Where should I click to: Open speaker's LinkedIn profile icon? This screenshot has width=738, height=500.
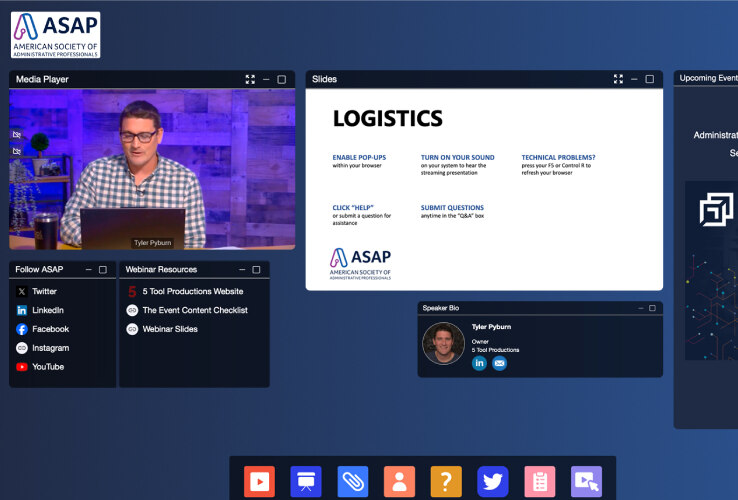[479, 363]
